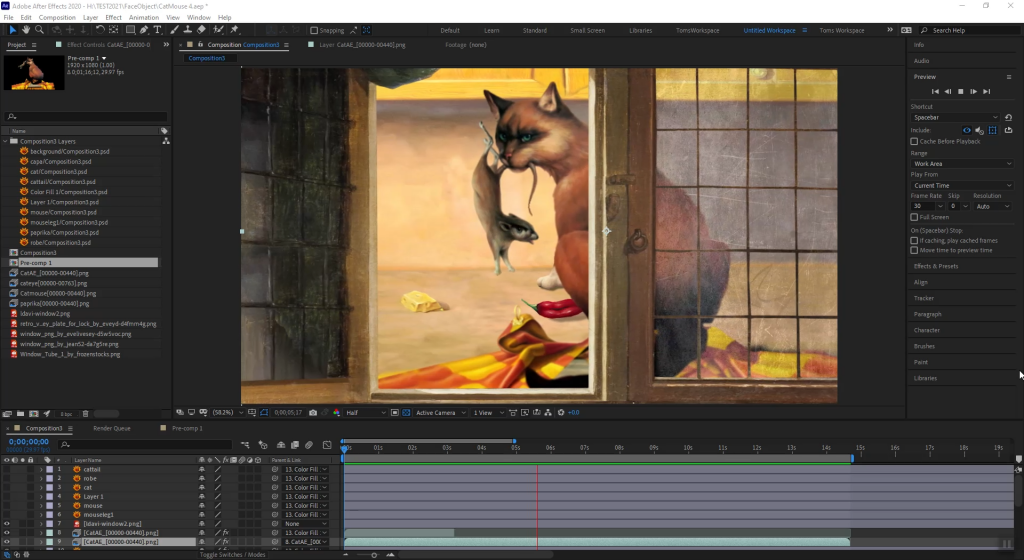
Task: Hide layer 8 CatAE png
Action: click(x=7, y=533)
